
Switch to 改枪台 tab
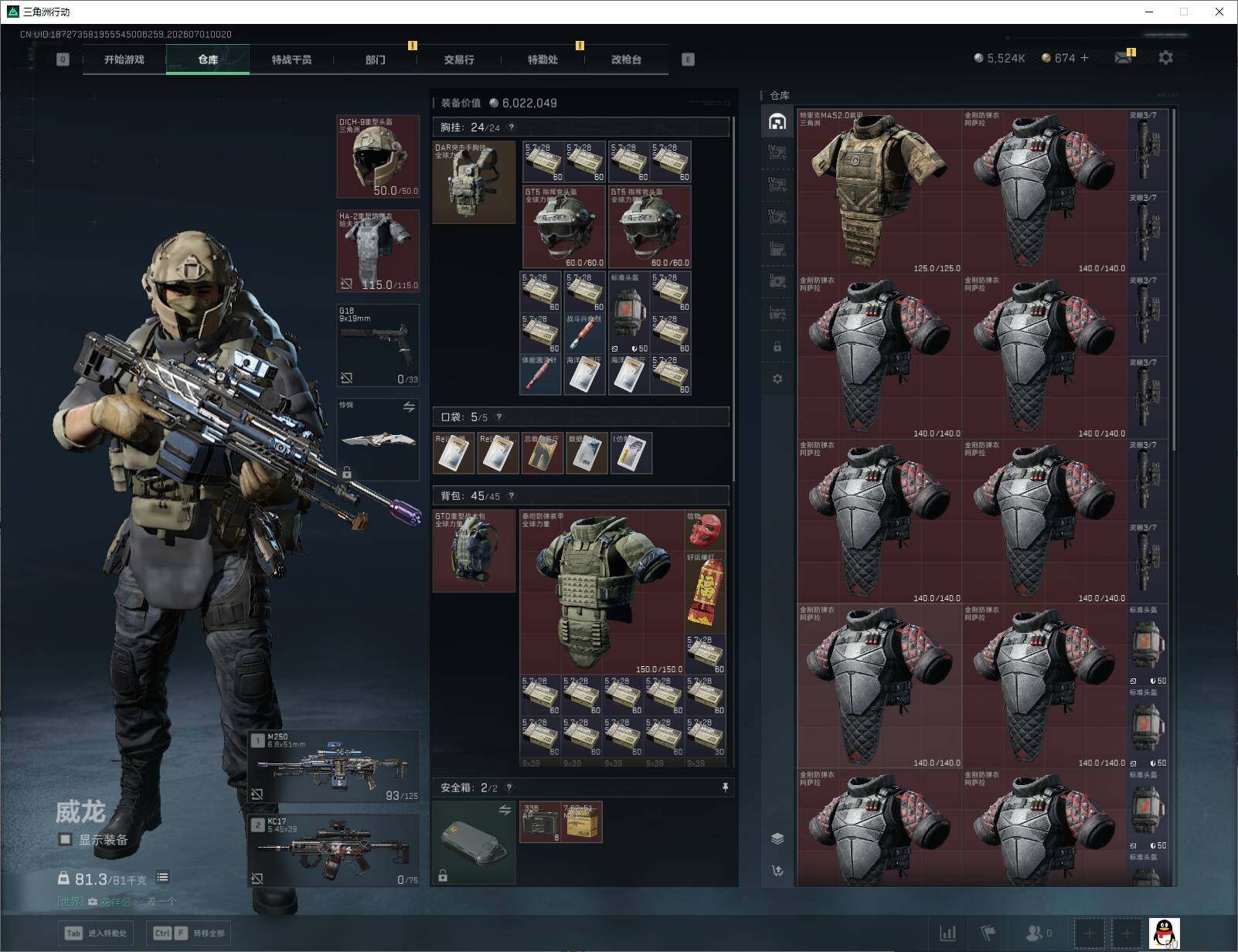[626, 59]
